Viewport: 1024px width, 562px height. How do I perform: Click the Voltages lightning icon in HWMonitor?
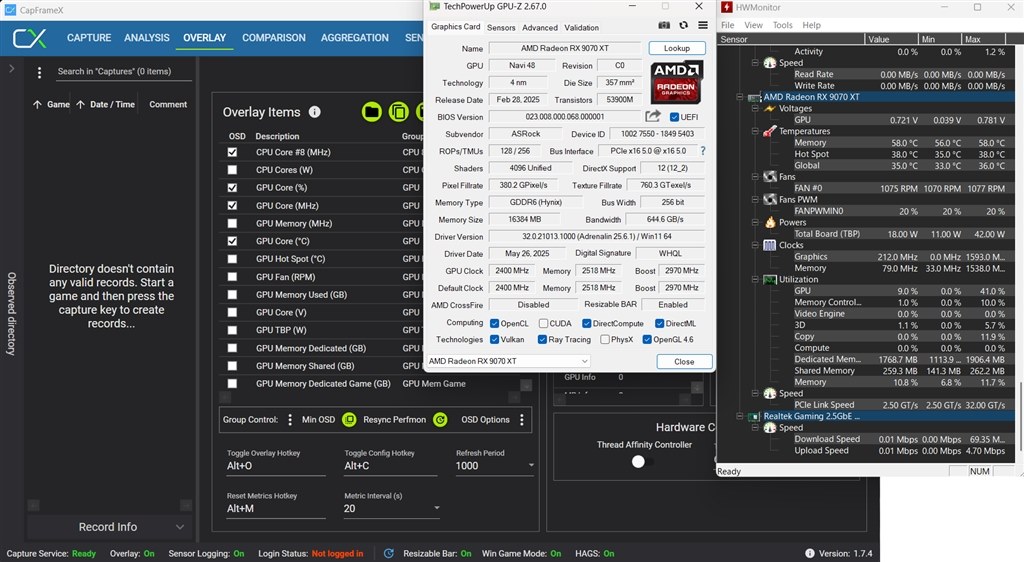[770, 108]
